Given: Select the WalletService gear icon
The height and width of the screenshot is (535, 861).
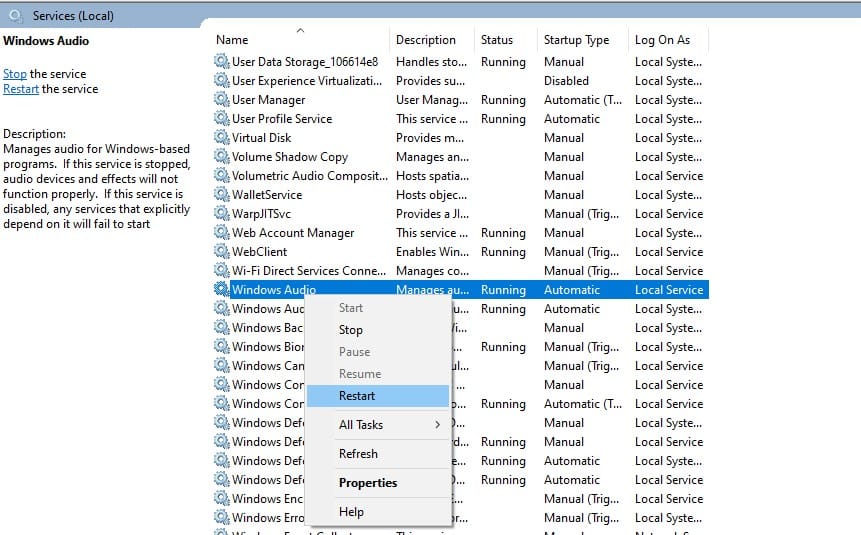Looking at the screenshot, I should 221,195.
